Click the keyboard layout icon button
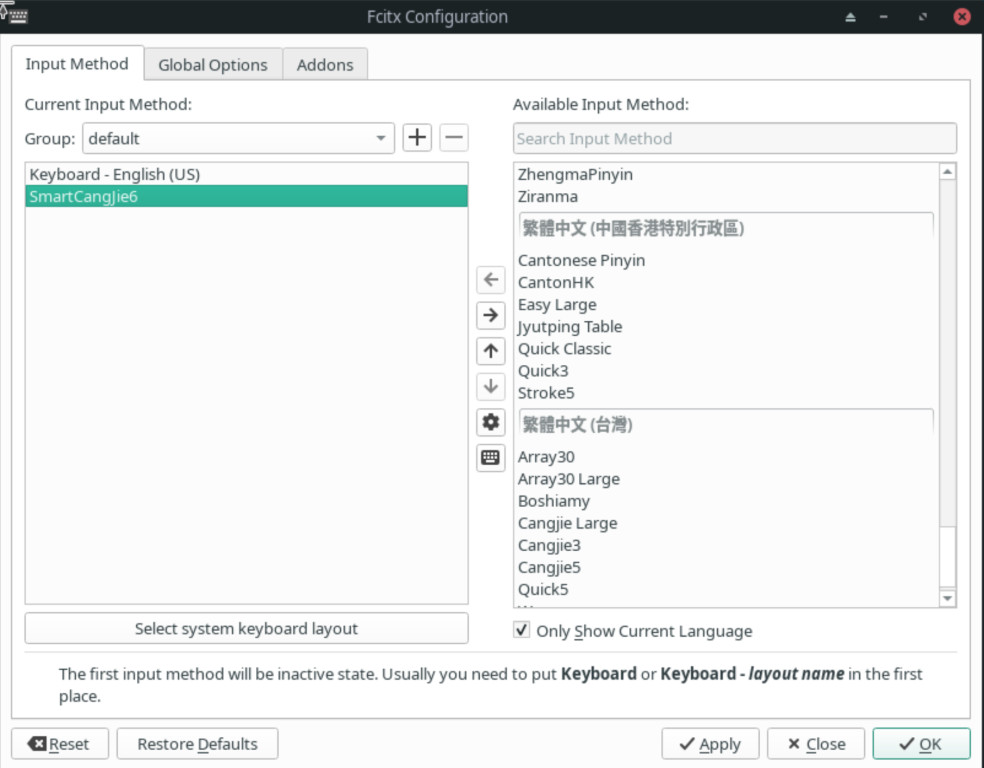 point(490,458)
